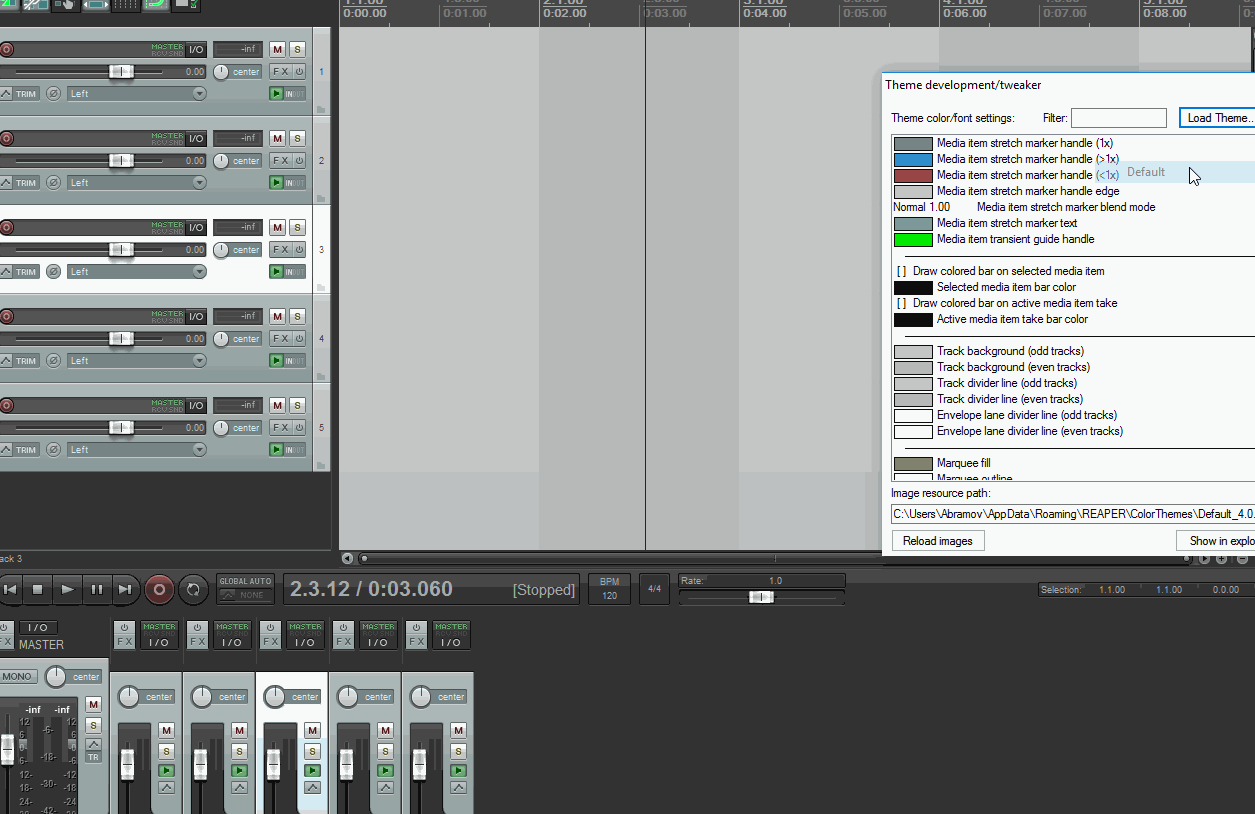
Task: Open the 4/4 time signature box
Action: tap(654, 589)
